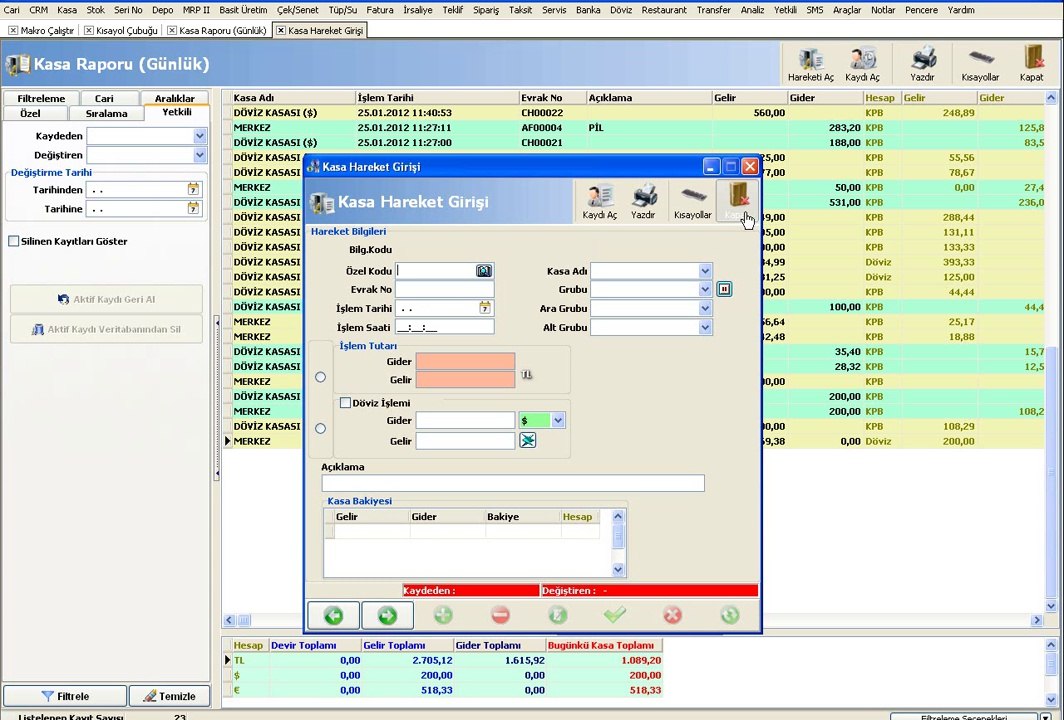The width and height of the screenshot is (1064, 720).
Task: Open Aralıklar tab in left panel
Action: coord(174,98)
